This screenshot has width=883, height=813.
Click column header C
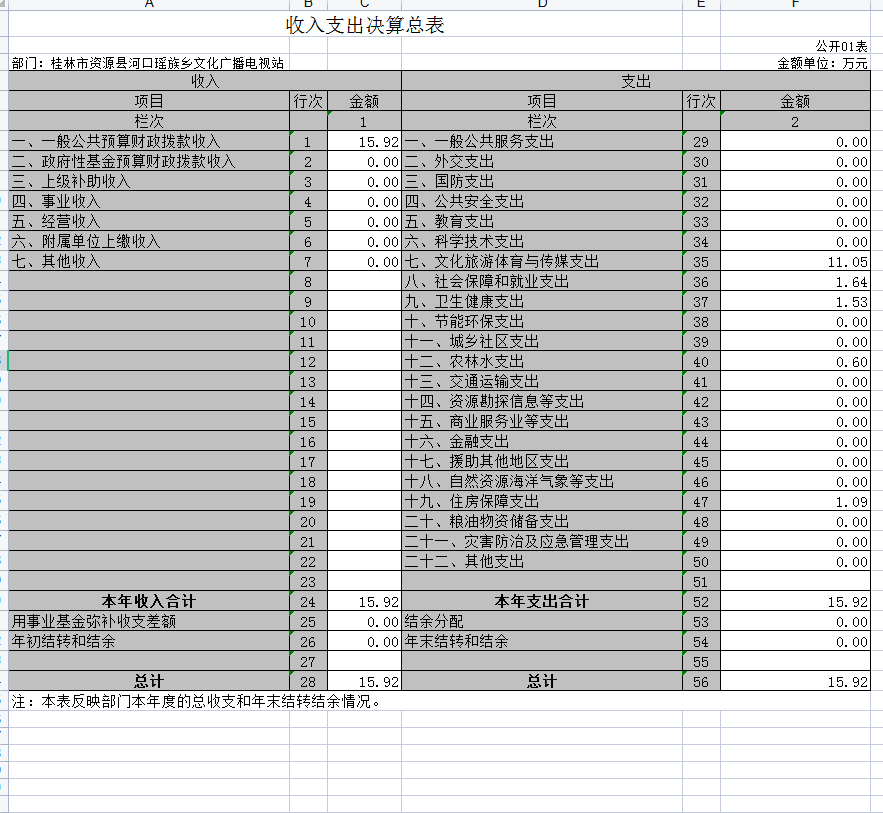[364, 5]
